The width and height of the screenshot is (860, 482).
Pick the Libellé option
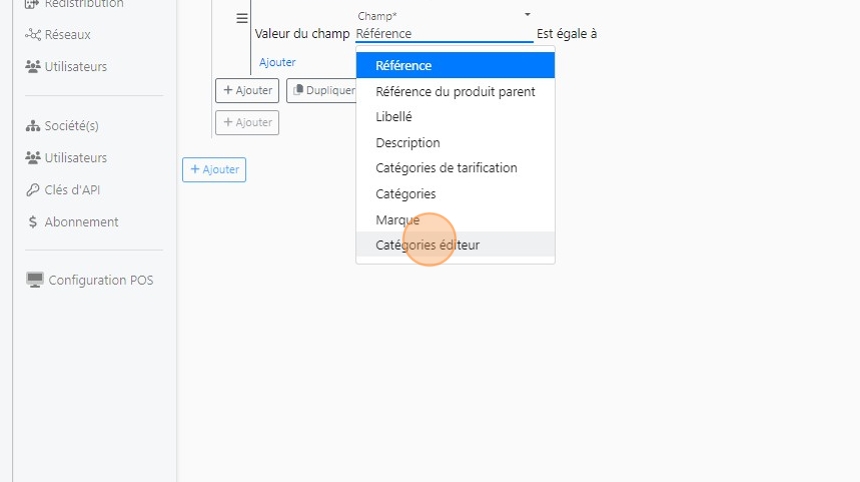tap(455, 117)
